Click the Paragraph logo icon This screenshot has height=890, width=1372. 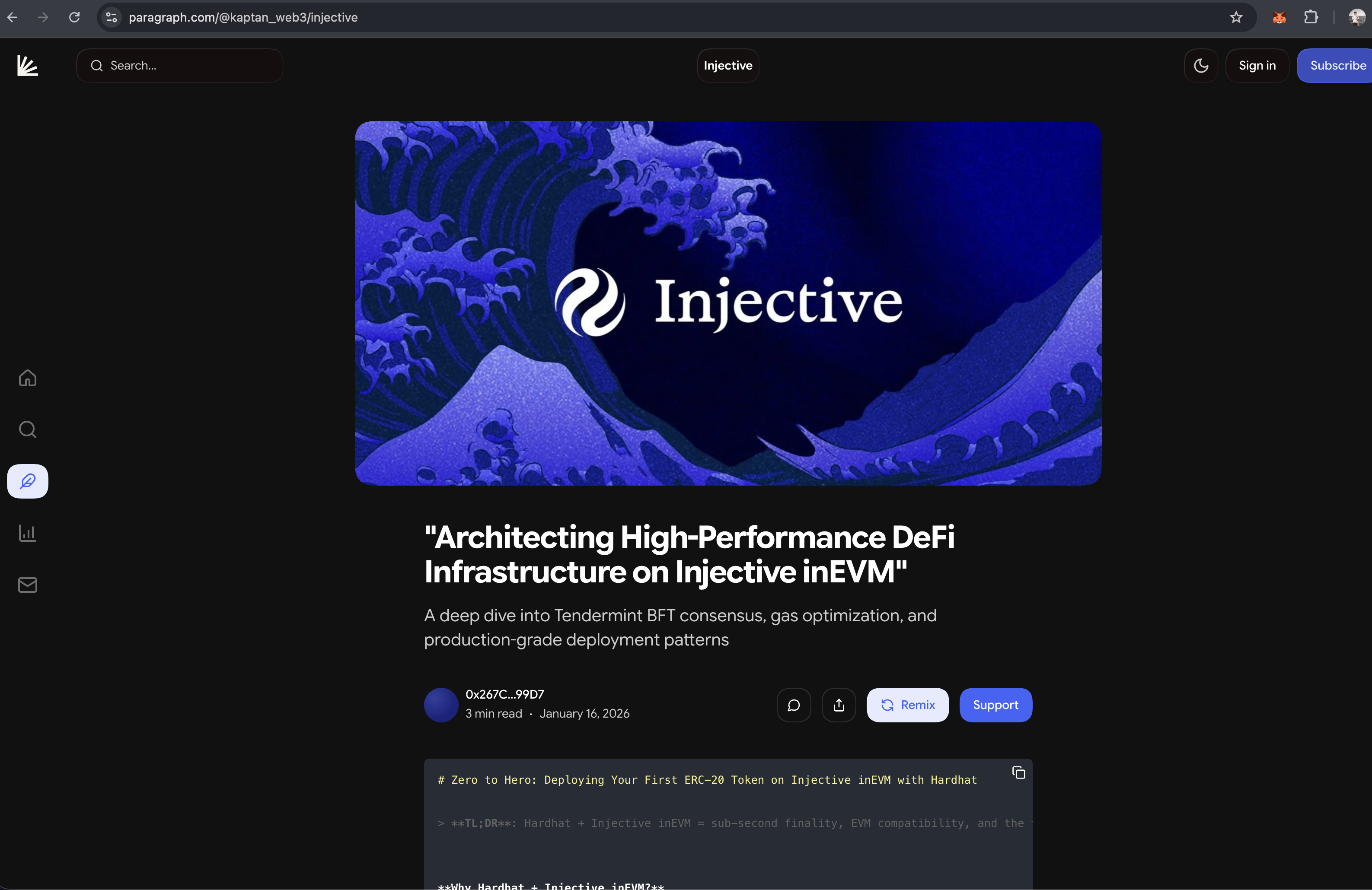click(27, 66)
